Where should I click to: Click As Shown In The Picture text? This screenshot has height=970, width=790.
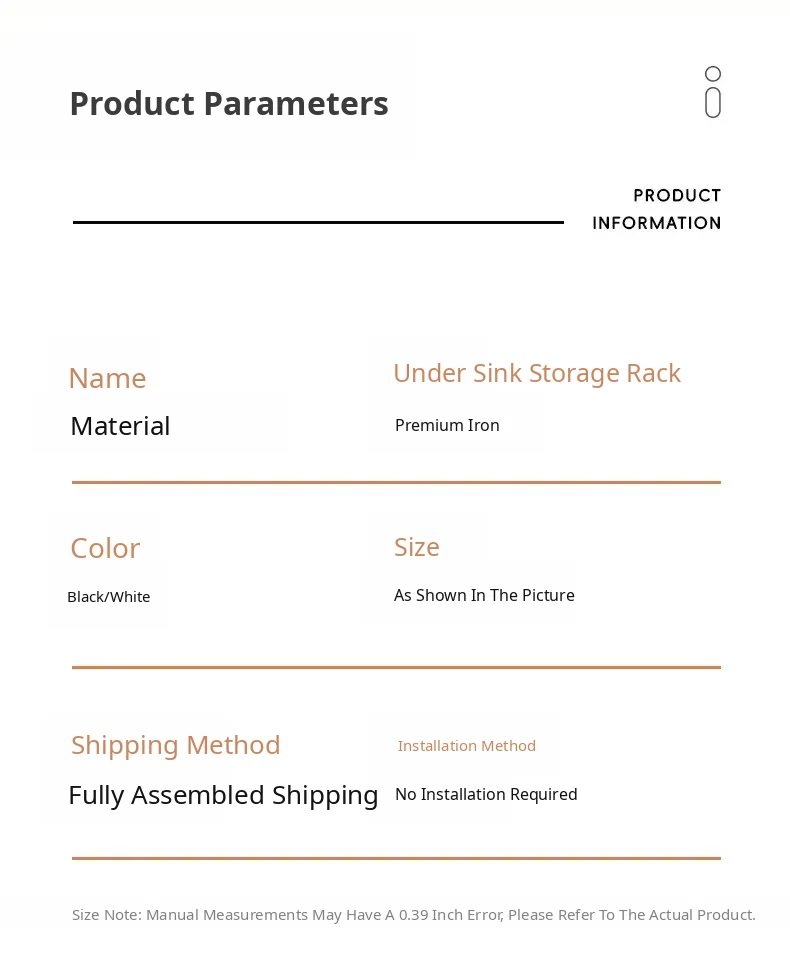click(x=484, y=595)
